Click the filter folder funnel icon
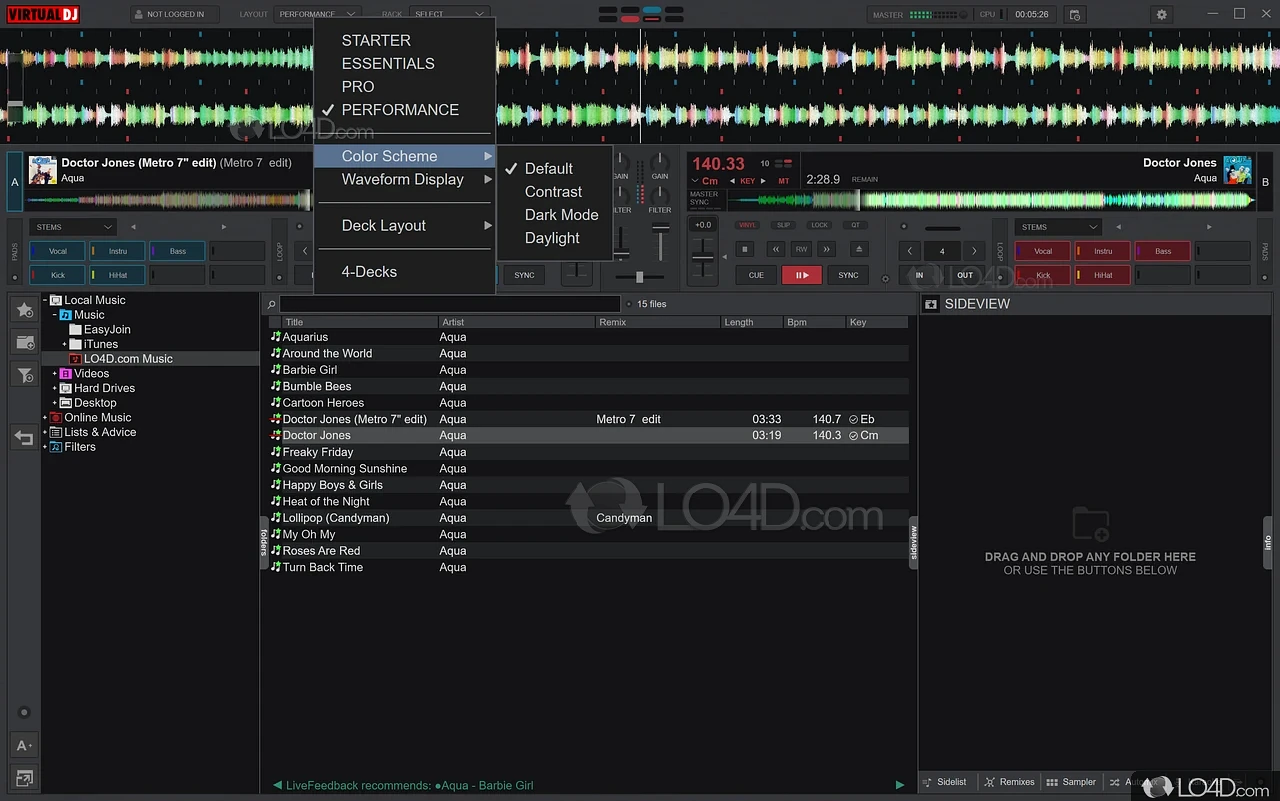Image resolution: width=1280 pixels, height=801 pixels. click(x=24, y=375)
